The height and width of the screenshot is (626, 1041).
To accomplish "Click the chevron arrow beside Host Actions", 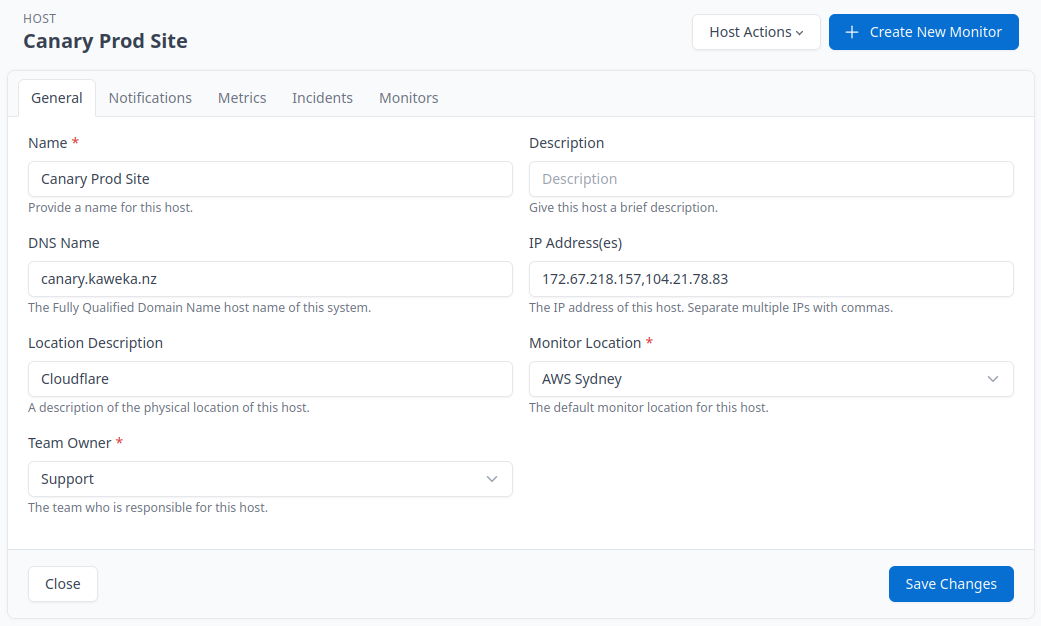I will [800, 33].
